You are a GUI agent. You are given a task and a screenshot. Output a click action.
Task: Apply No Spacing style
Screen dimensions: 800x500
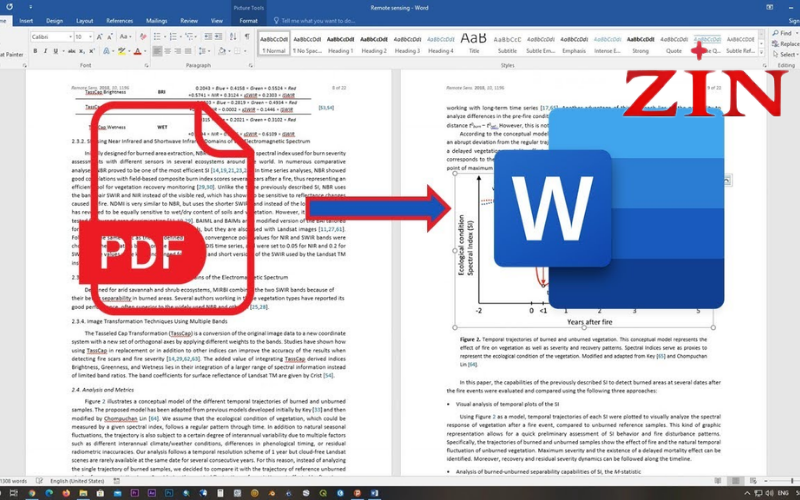[307, 44]
